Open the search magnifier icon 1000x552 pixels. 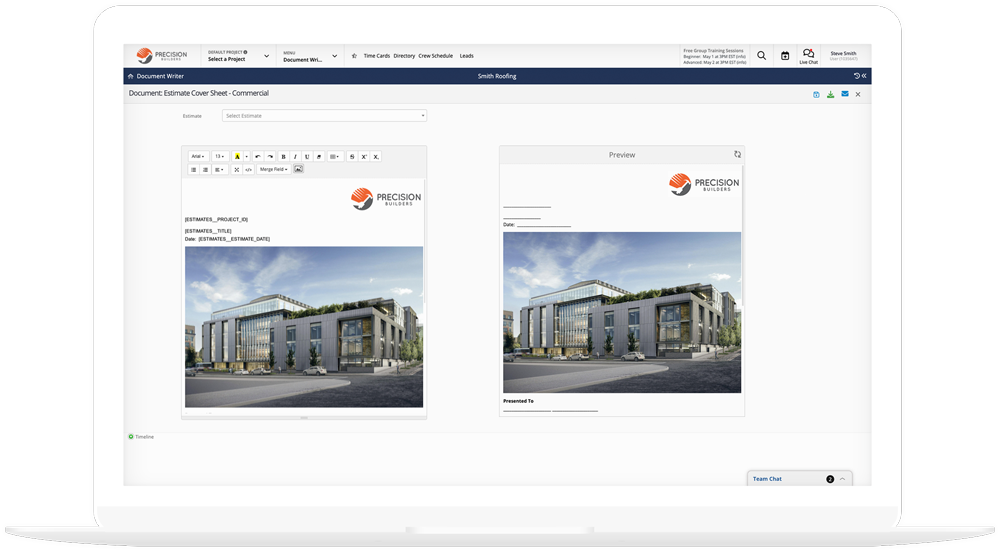point(762,56)
